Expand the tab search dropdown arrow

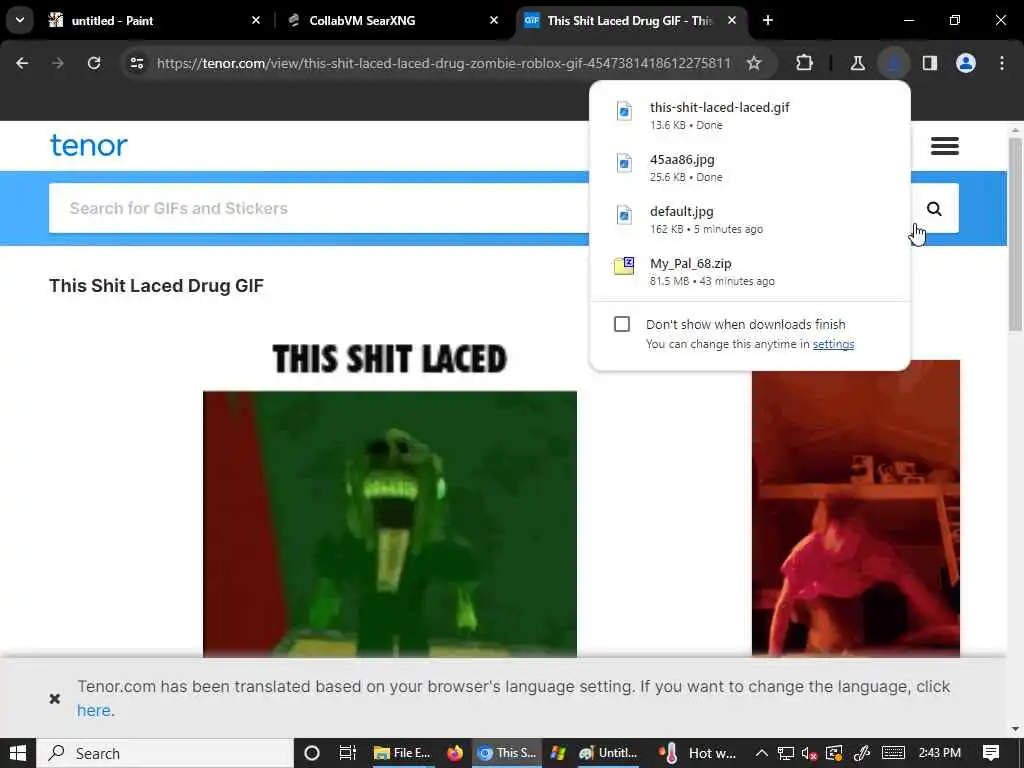[20, 20]
